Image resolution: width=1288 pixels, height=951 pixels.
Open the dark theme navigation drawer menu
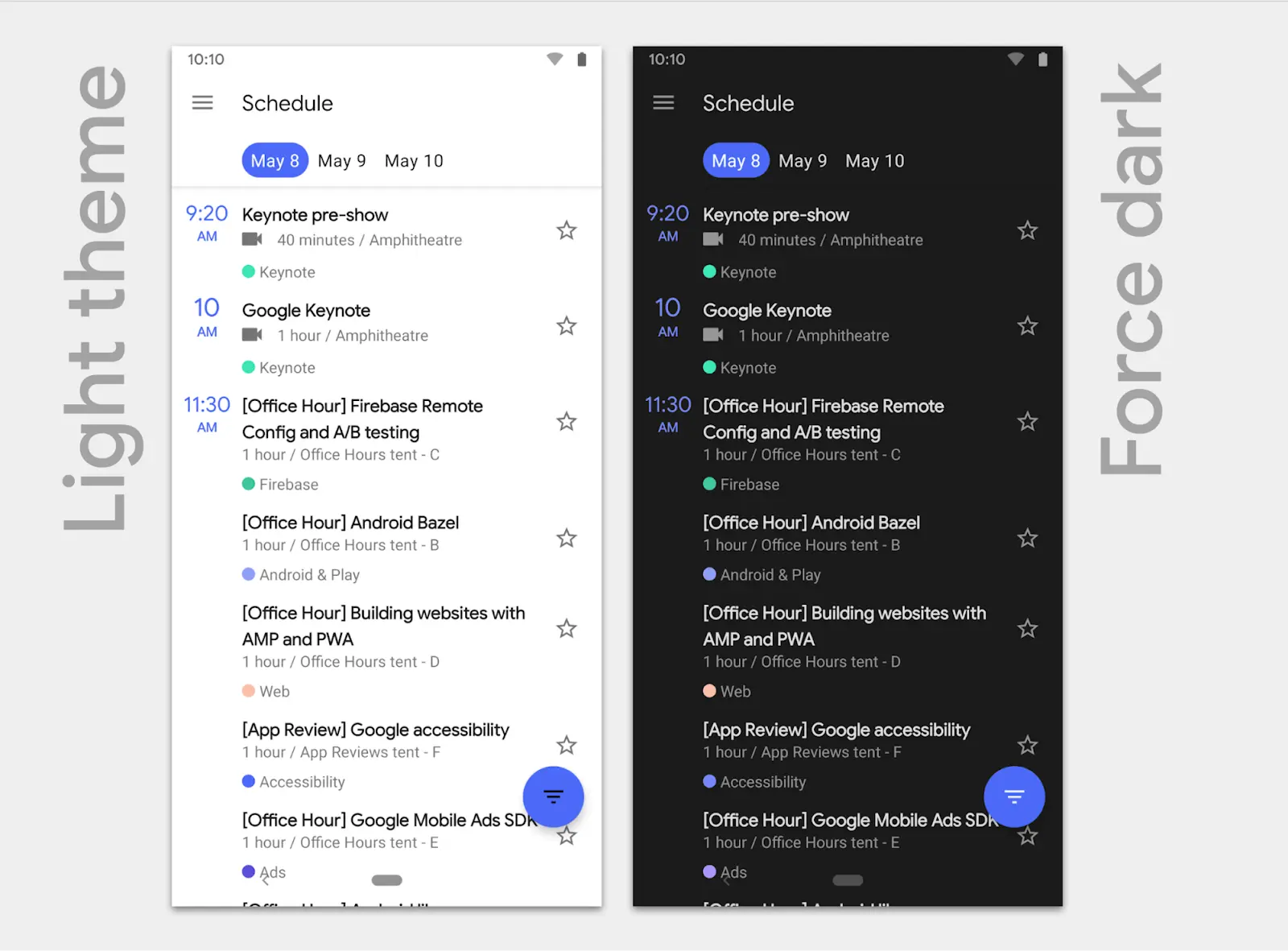coord(663,102)
